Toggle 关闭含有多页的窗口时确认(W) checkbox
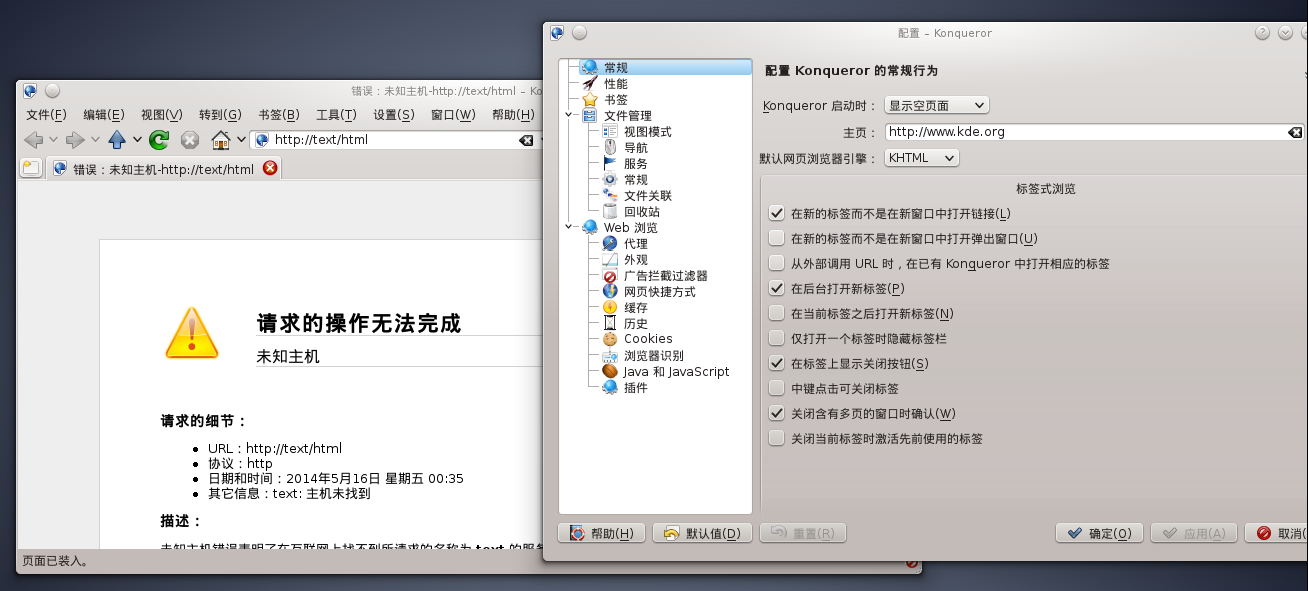The height and width of the screenshot is (591, 1308). pyautogui.click(x=776, y=414)
